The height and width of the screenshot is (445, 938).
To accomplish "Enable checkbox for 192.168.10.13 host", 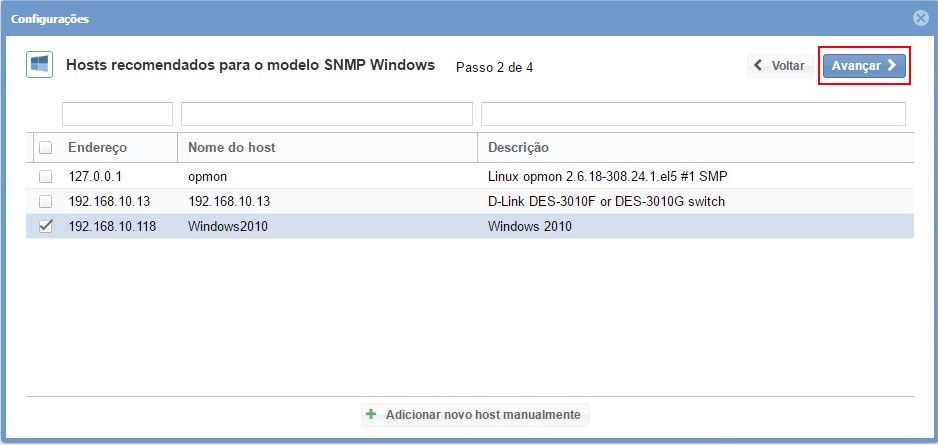I will click(45, 201).
